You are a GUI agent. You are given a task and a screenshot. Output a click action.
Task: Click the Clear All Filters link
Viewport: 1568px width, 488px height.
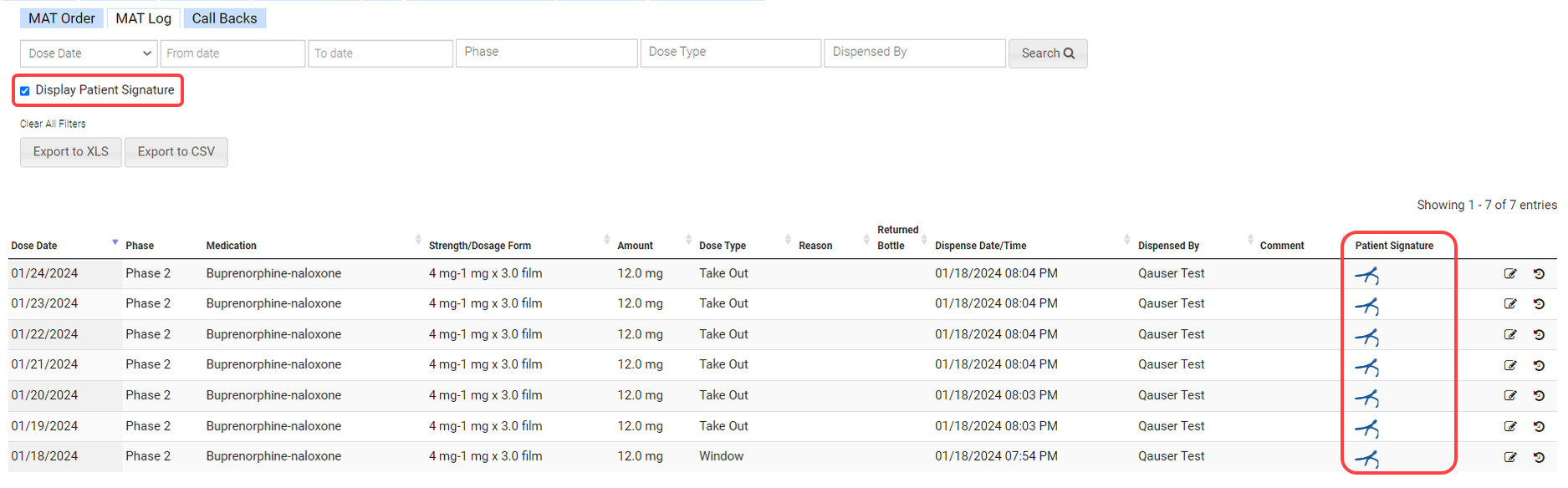point(53,124)
